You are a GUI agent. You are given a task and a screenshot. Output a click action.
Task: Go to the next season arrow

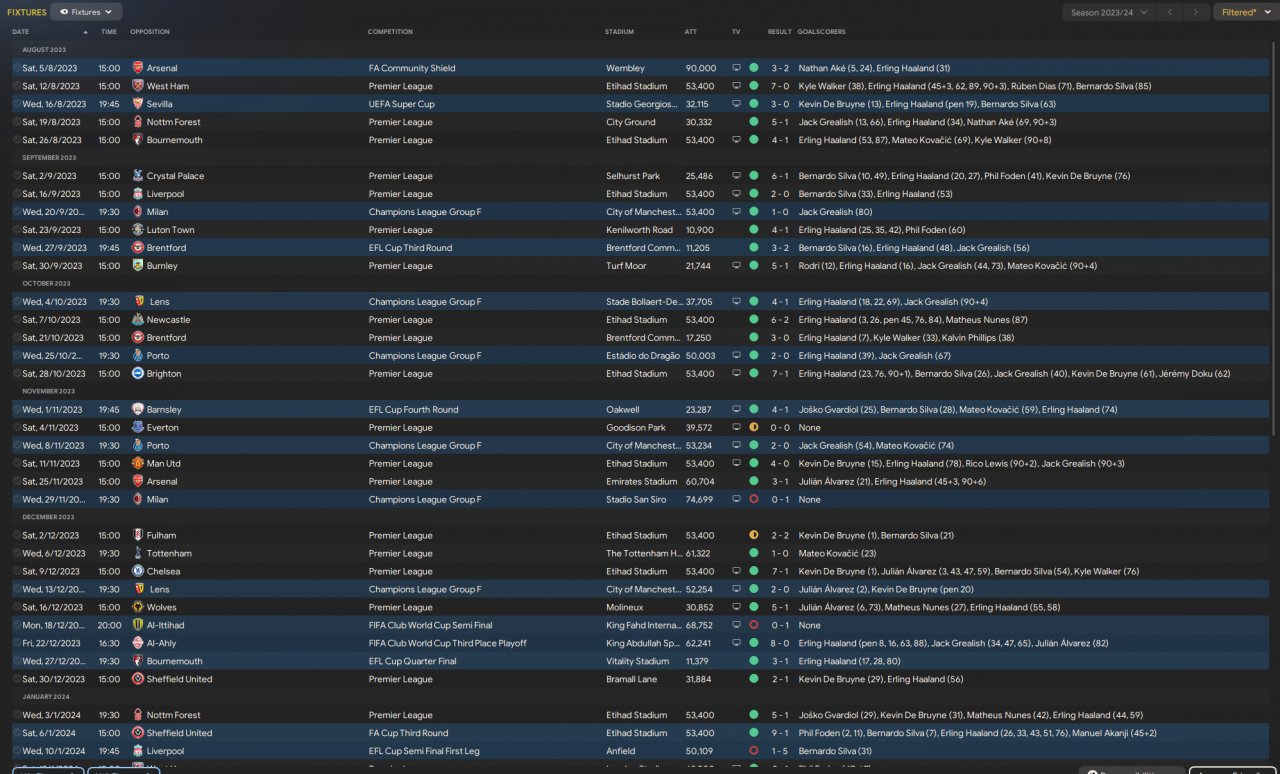point(1195,12)
